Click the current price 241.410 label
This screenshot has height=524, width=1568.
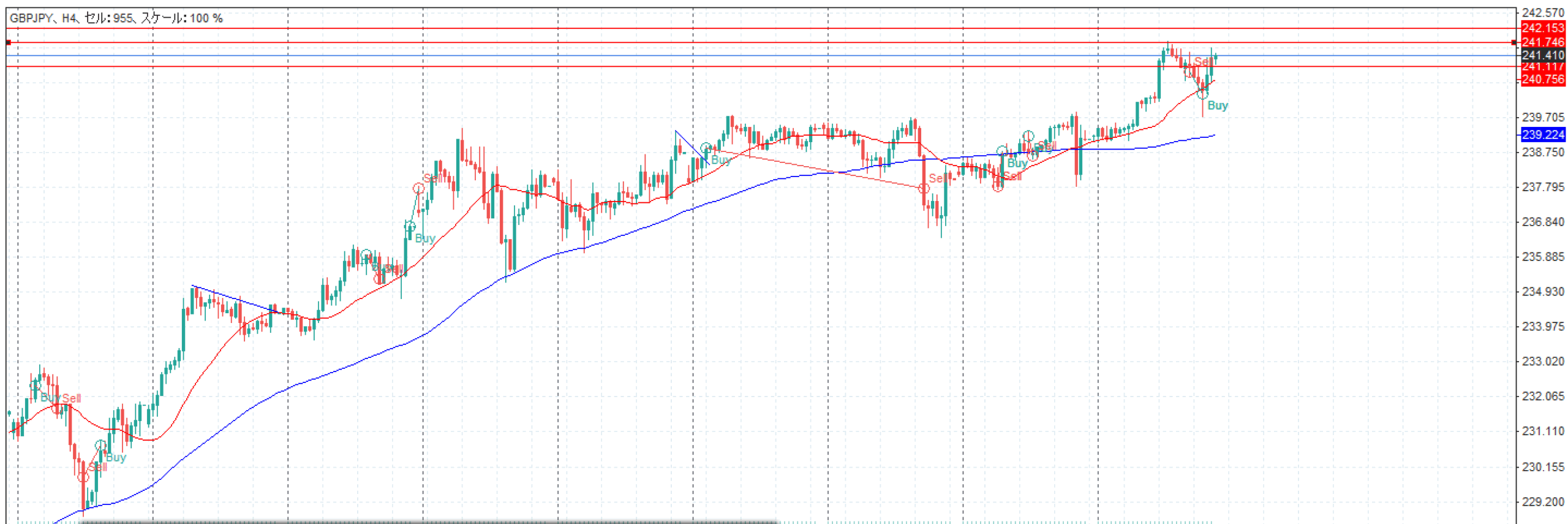[1542, 55]
